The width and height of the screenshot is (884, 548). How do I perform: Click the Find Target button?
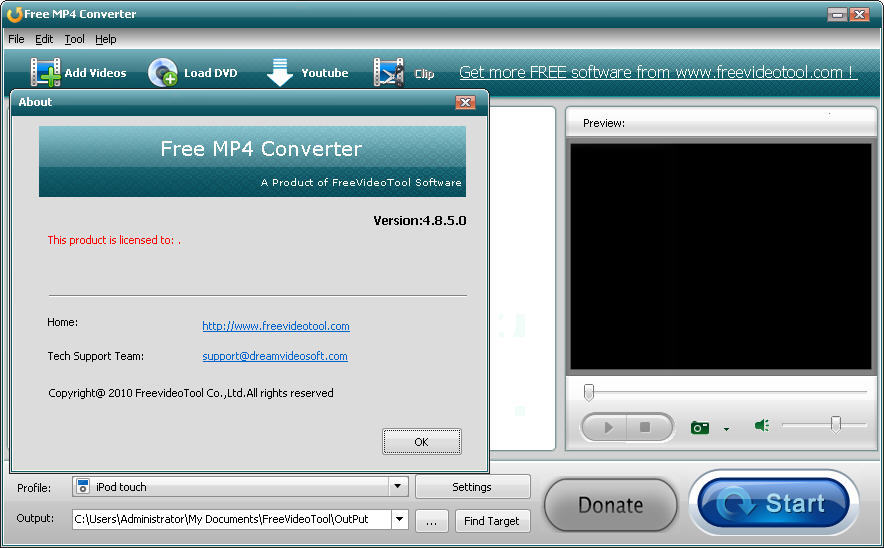[492, 521]
